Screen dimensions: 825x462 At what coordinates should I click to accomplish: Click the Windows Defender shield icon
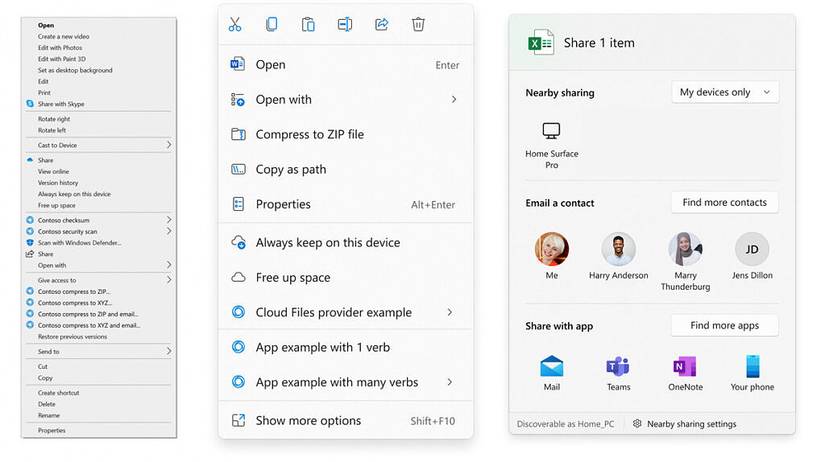pos(30,243)
